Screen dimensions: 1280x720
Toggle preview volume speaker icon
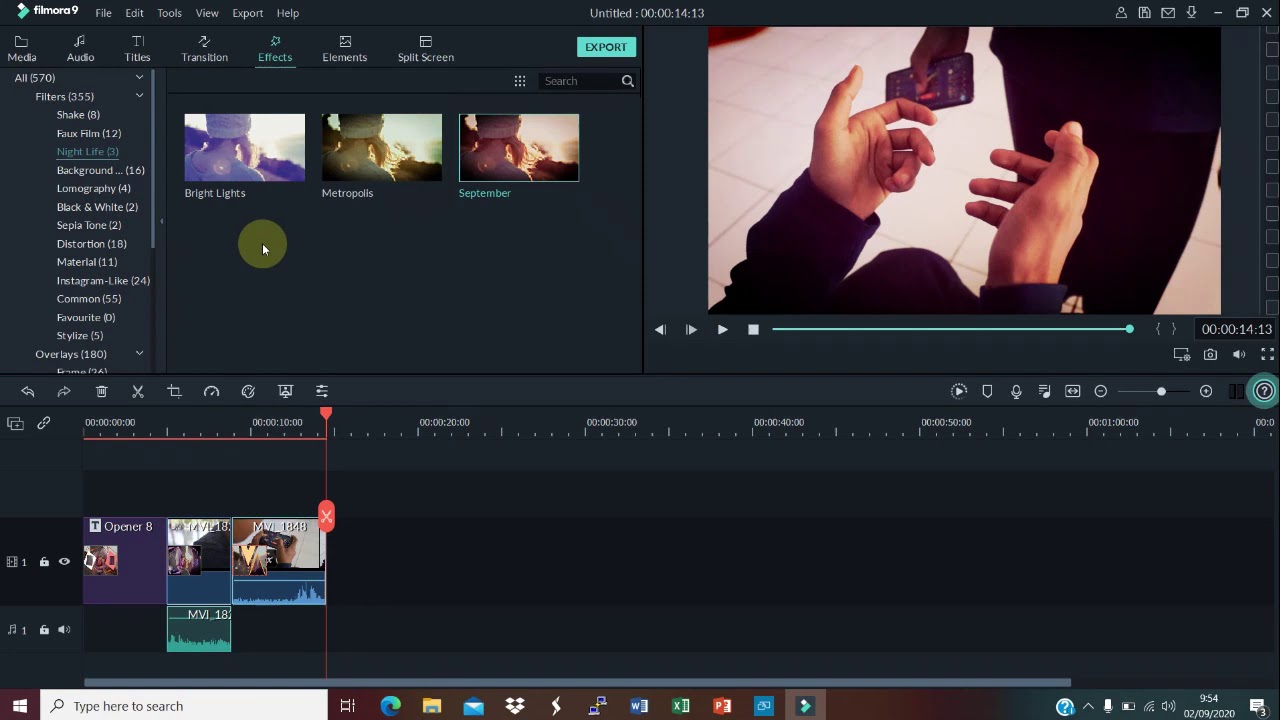point(1239,354)
